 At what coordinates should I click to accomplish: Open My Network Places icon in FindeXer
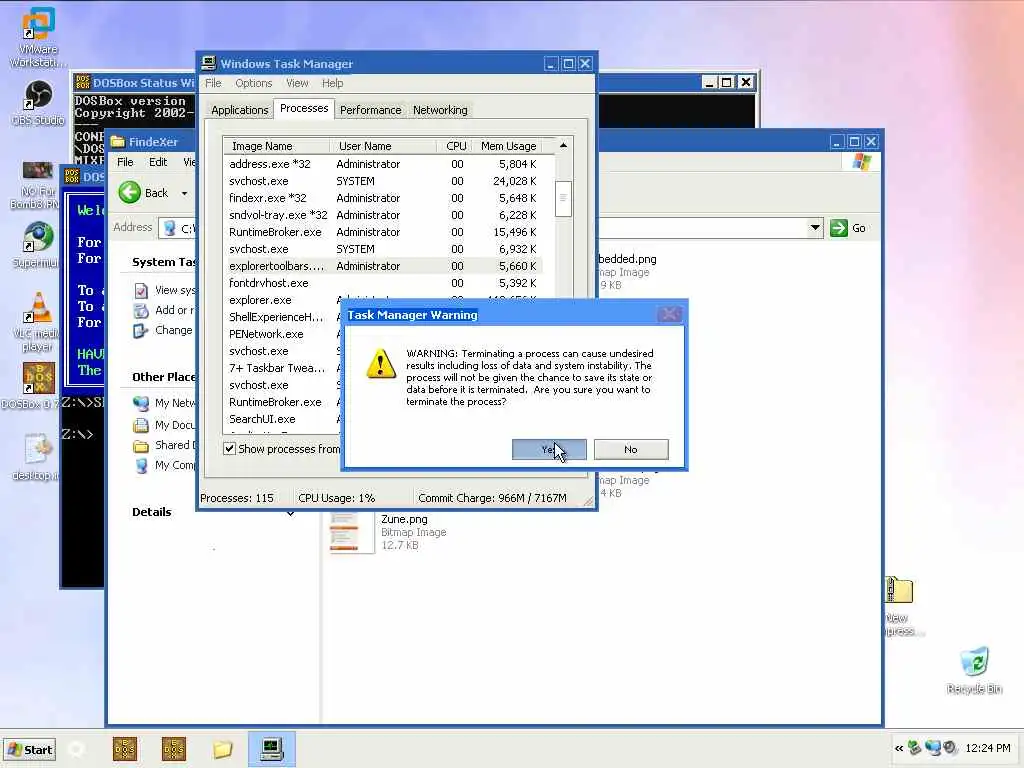coord(140,403)
